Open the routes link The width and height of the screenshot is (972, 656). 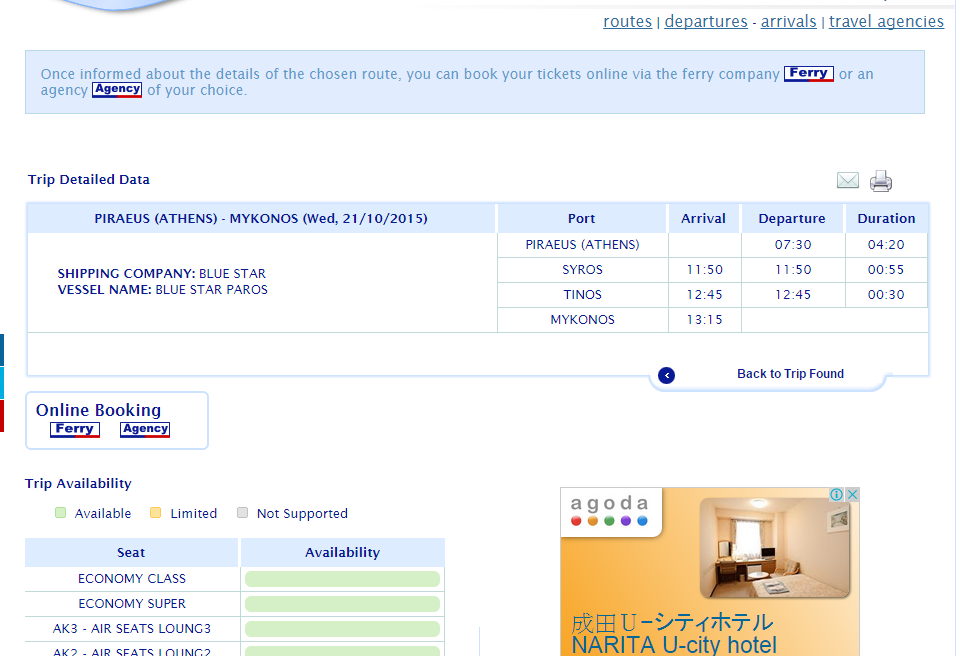coord(627,22)
